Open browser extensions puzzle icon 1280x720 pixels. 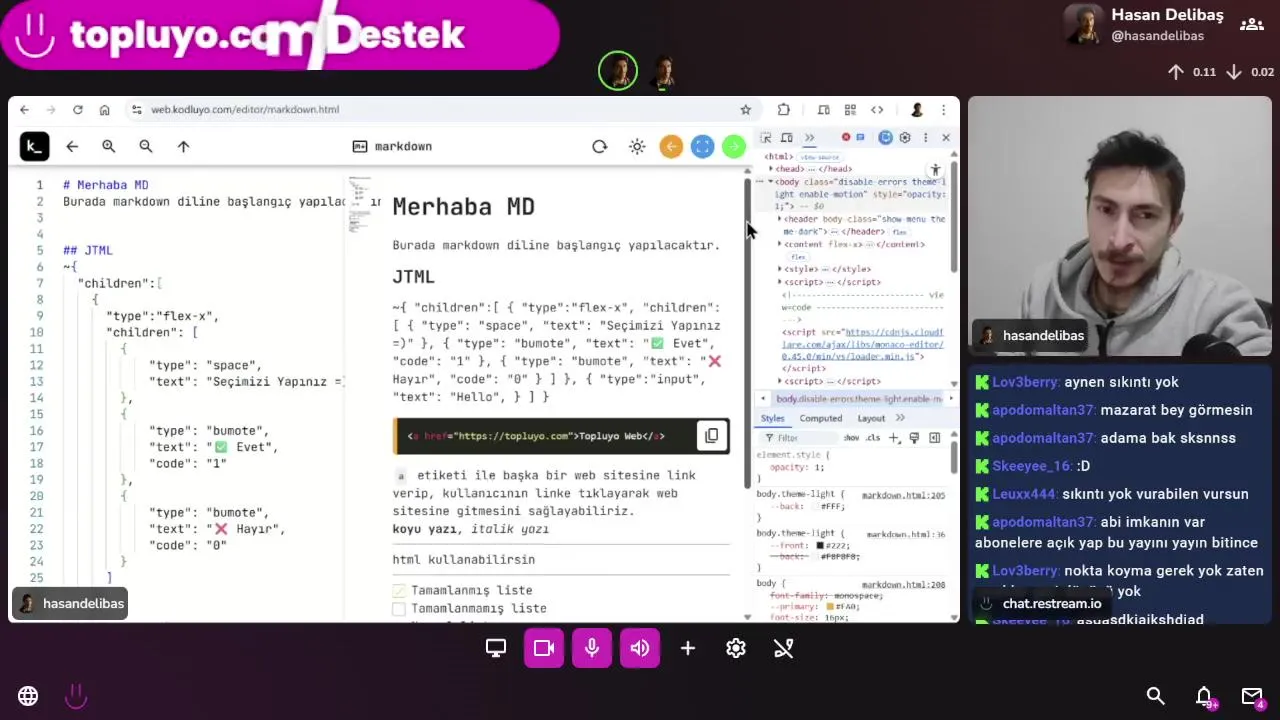784,110
